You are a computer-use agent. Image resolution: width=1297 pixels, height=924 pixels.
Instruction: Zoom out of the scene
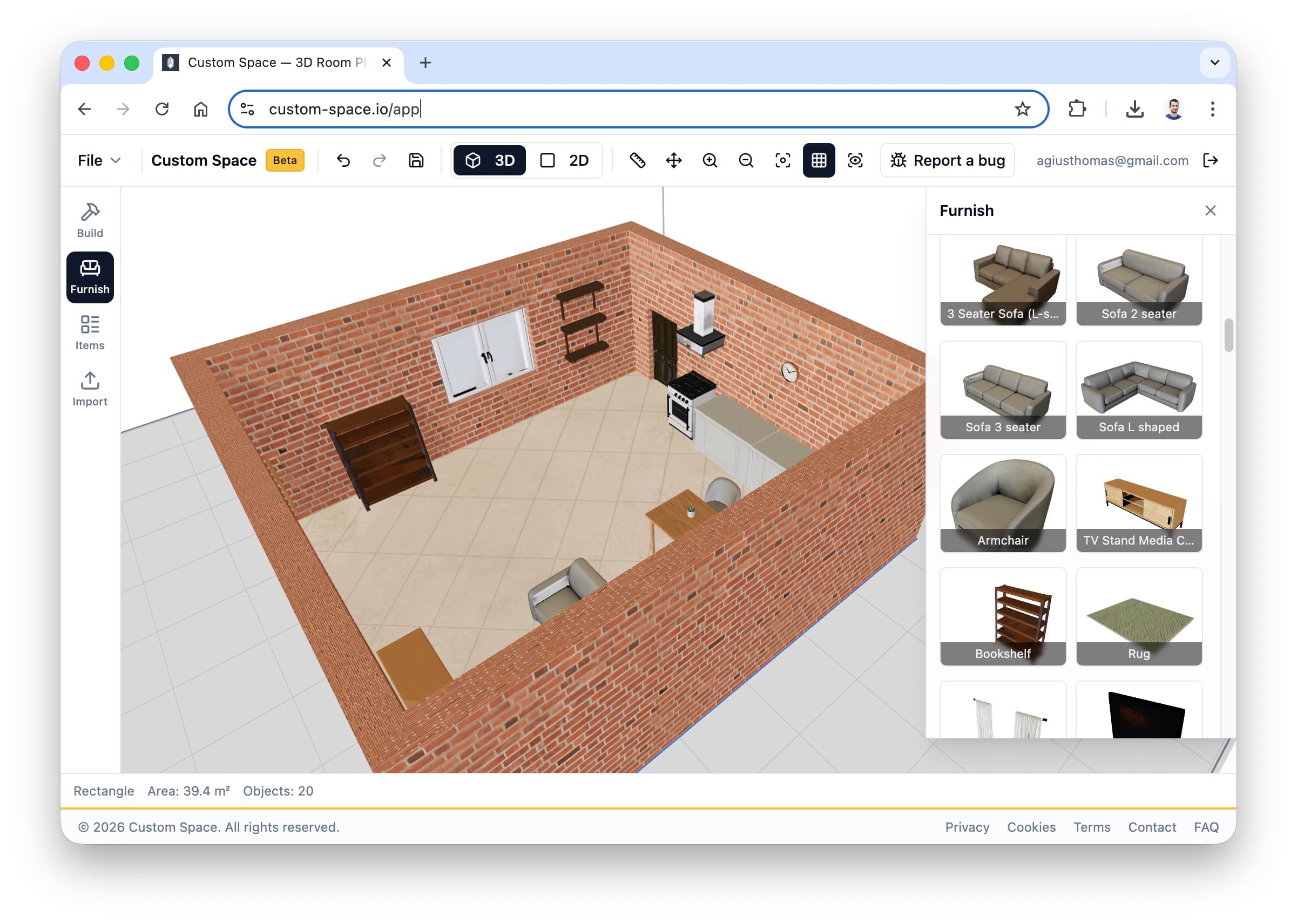pyautogui.click(x=746, y=160)
